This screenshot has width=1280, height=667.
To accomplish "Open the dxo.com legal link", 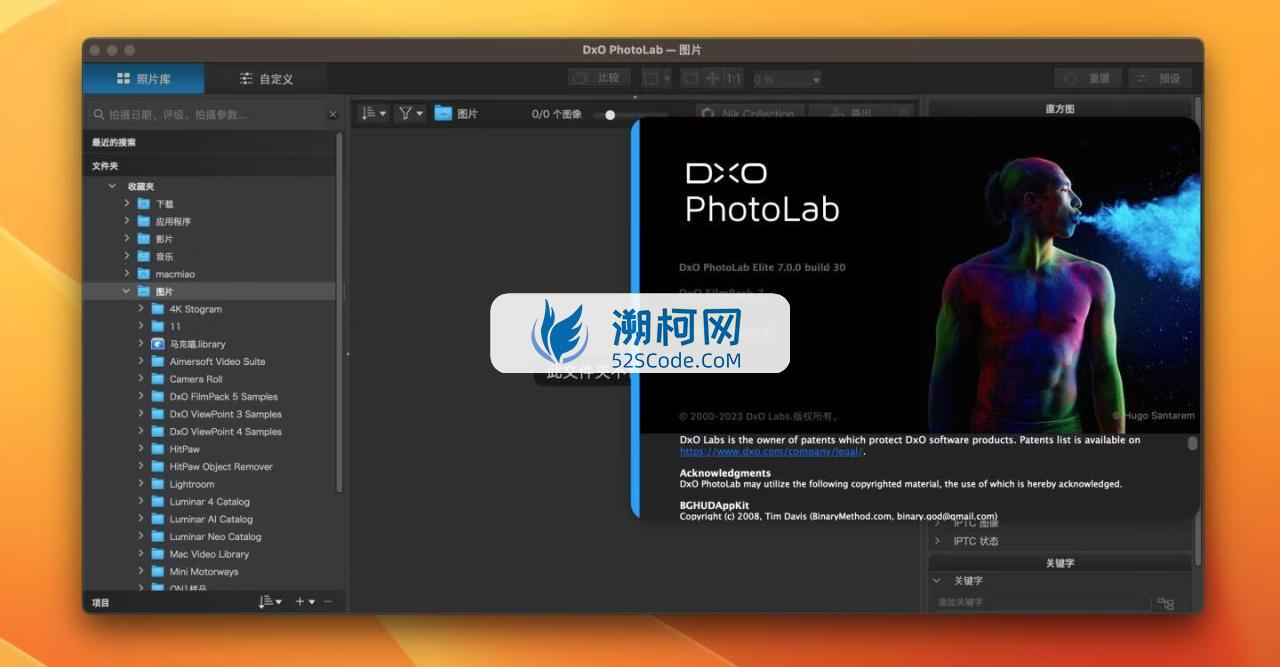I will click(x=770, y=451).
